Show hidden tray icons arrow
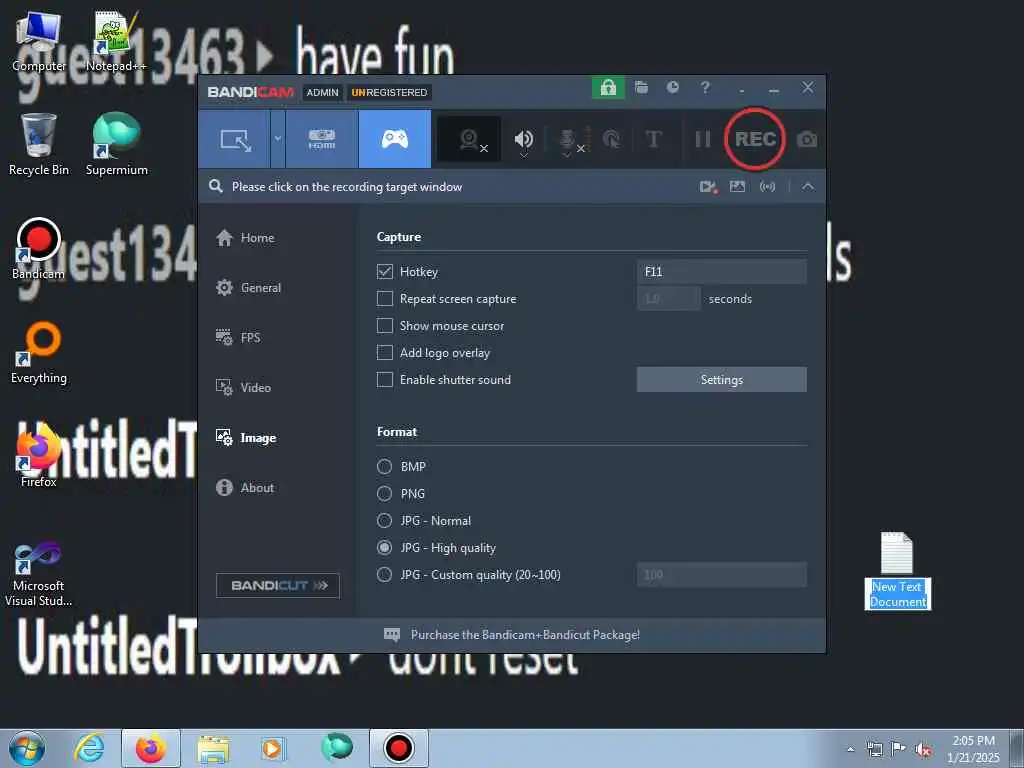The image size is (1024, 768). [x=850, y=750]
